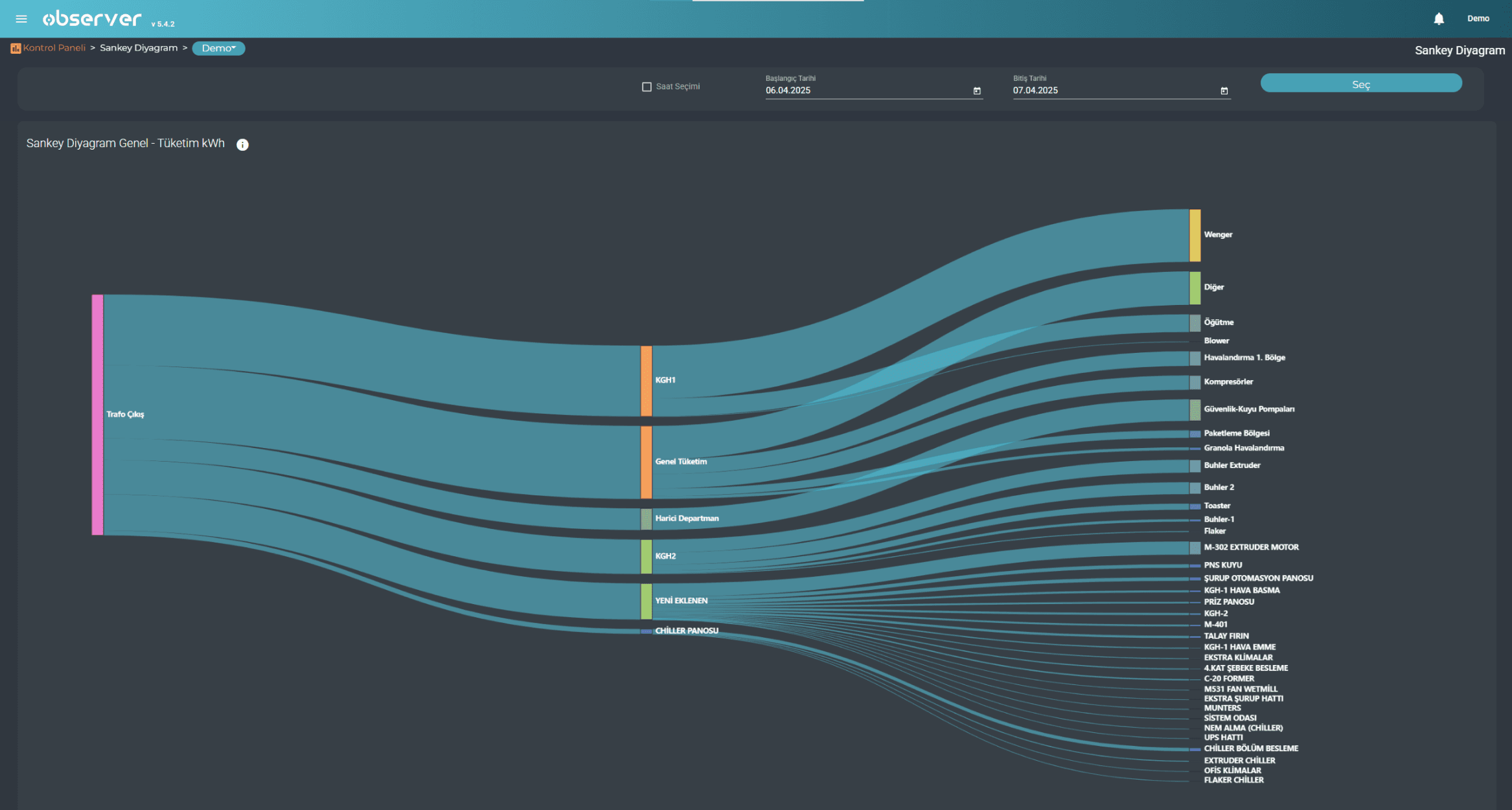The image size is (1512, 810).
Task: Open the hamburger navigation menu
Action: coord(21,19)
